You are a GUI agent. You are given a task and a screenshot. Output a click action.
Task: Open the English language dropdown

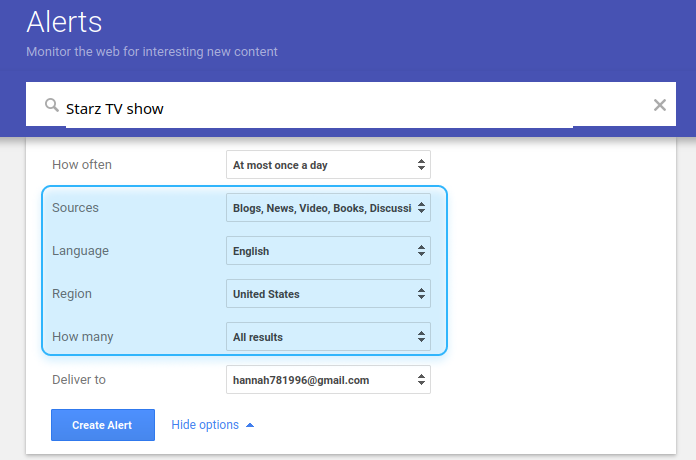[328, 251]
